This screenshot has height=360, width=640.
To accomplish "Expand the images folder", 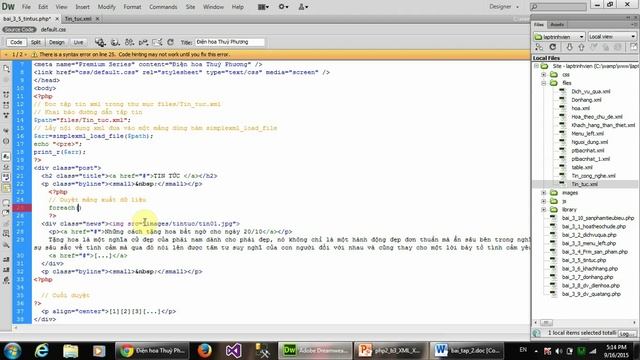I will (x=544, y=193).
